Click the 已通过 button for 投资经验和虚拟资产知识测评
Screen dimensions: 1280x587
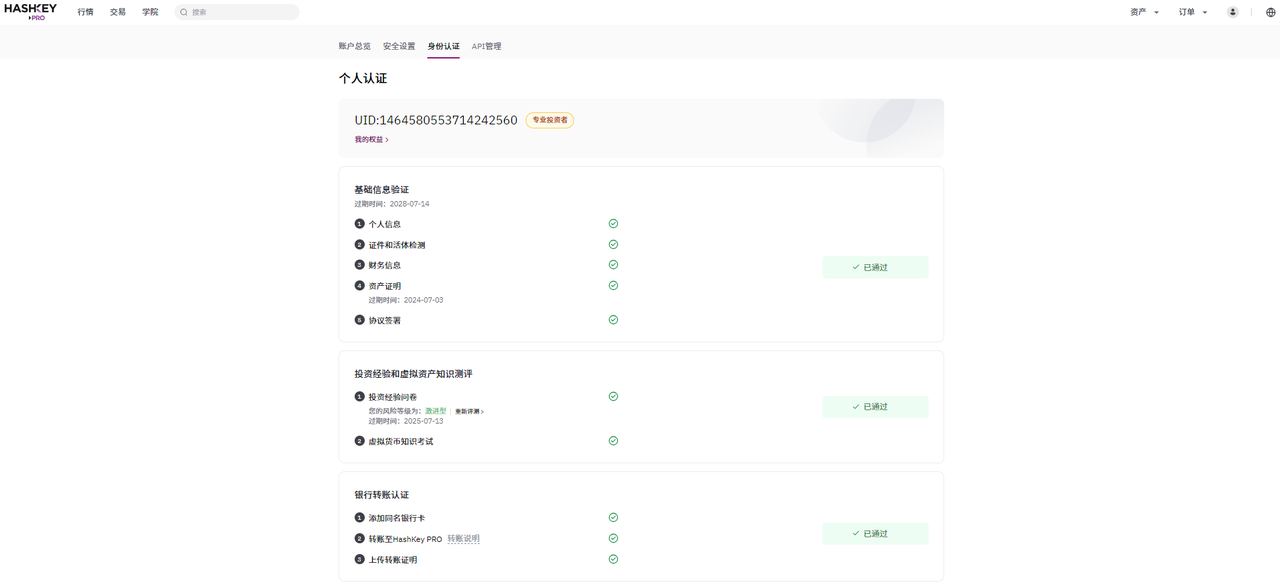tap(875, 407)
